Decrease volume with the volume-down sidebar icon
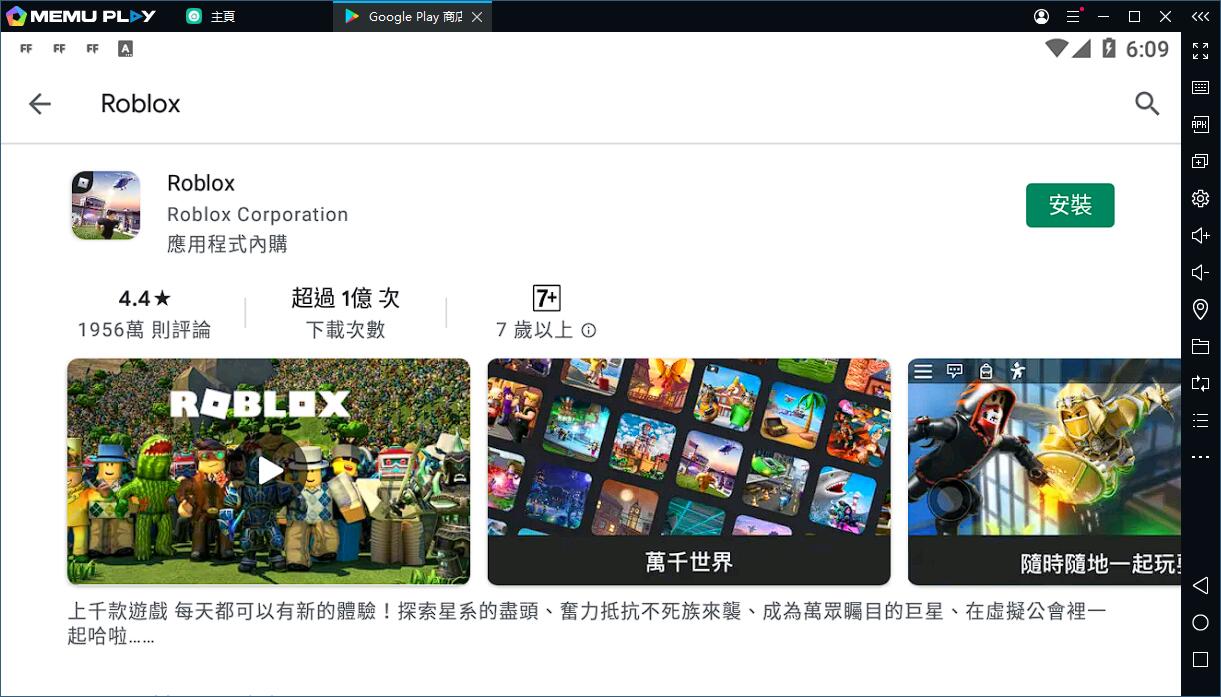 [1200, 272]
